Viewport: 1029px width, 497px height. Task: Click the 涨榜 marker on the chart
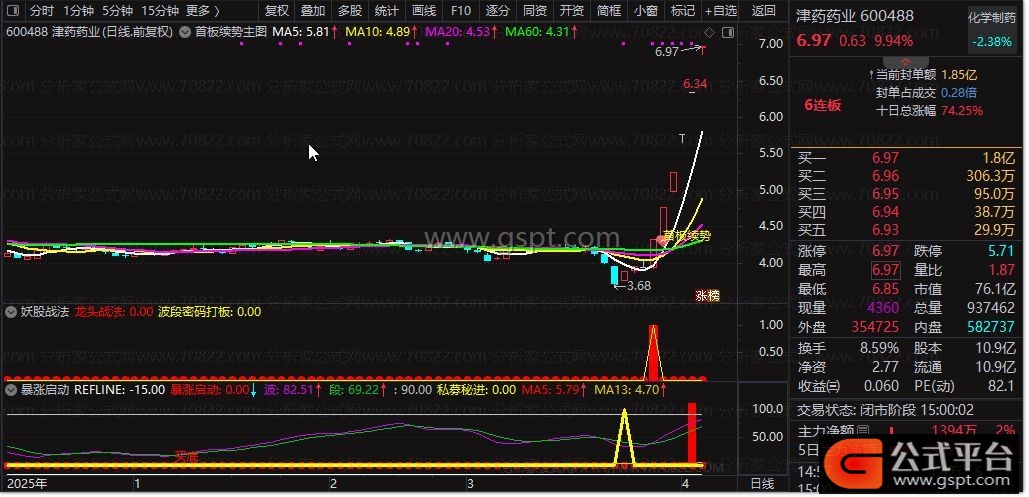click(707, 296)
